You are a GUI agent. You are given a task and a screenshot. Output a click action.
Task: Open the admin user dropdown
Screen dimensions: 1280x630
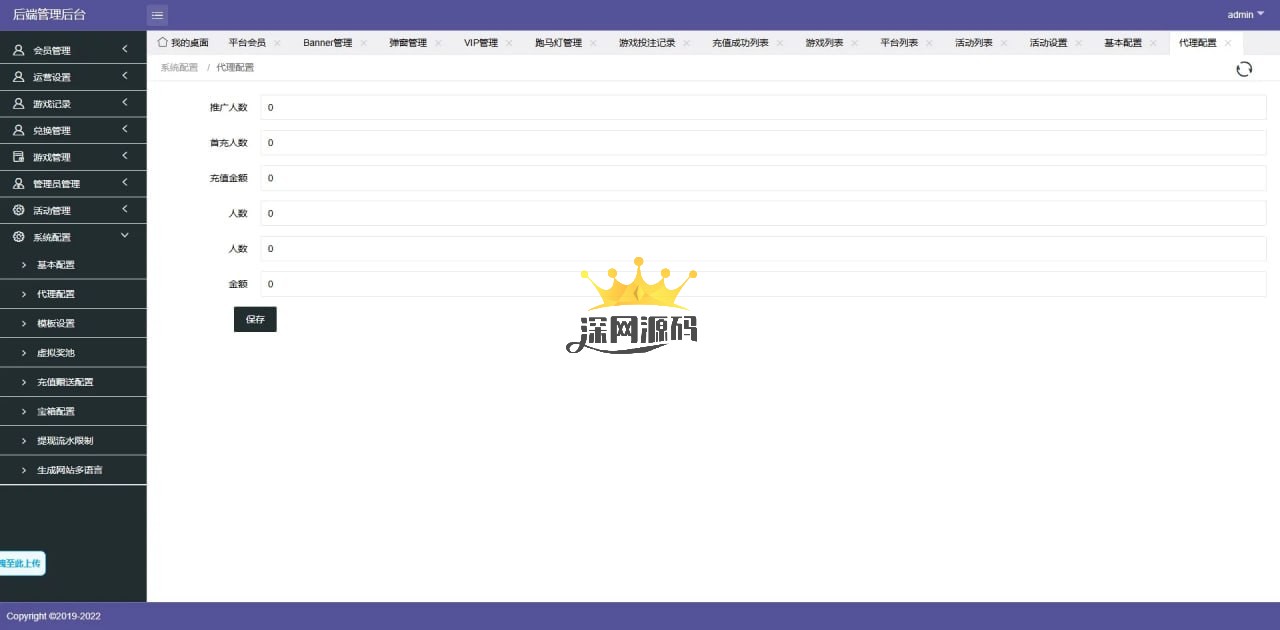click(x=1246, y=15)
